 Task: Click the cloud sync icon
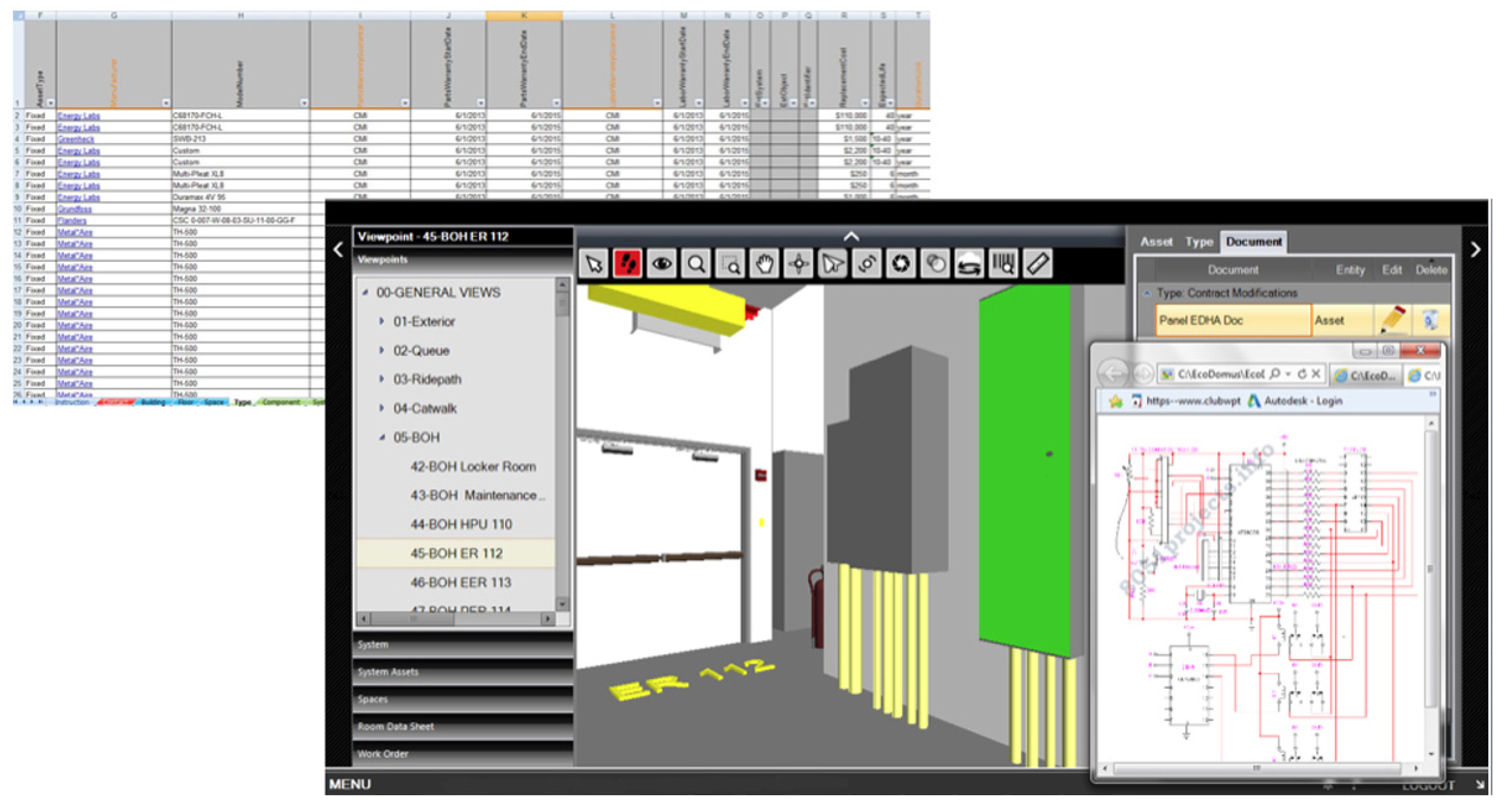969,265
